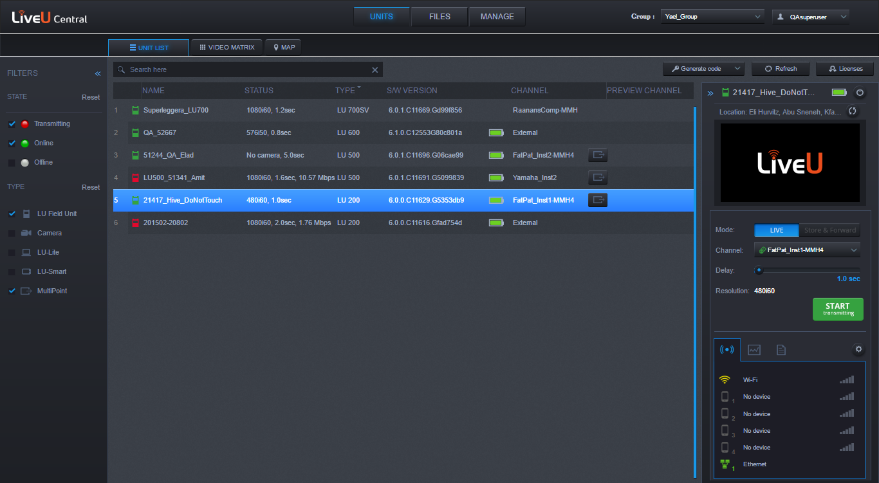879x483 pixels.
Task: Open the graph statistics tab icon
Action: (754, 350)
